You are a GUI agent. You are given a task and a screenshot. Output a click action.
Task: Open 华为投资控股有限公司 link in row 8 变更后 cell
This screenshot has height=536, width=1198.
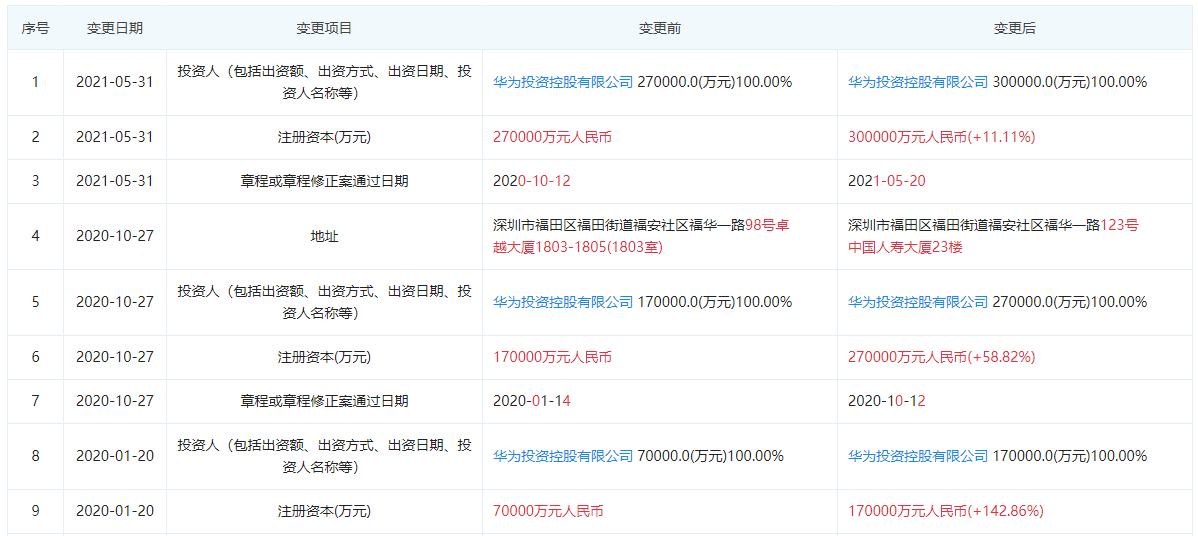click(918, 456)
